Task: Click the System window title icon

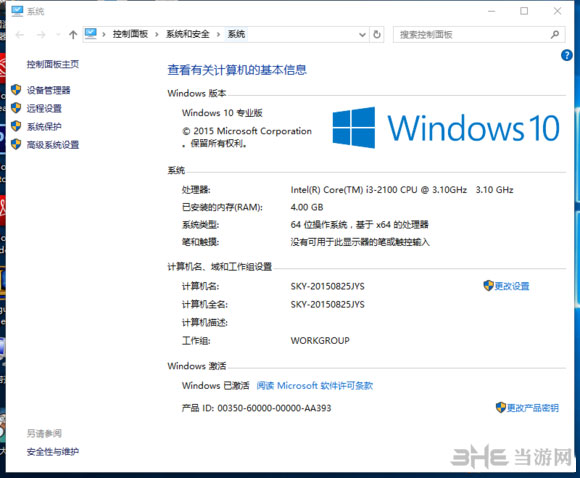Action: [x=17, y=11]
